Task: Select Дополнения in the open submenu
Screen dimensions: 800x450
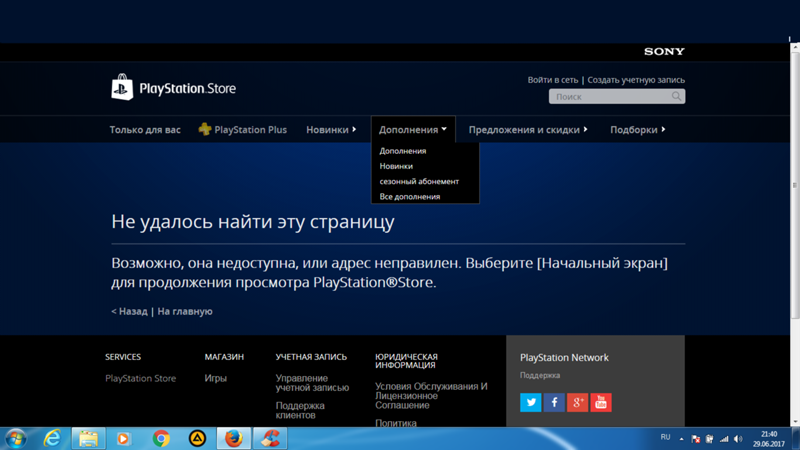Action: [403, 151]
